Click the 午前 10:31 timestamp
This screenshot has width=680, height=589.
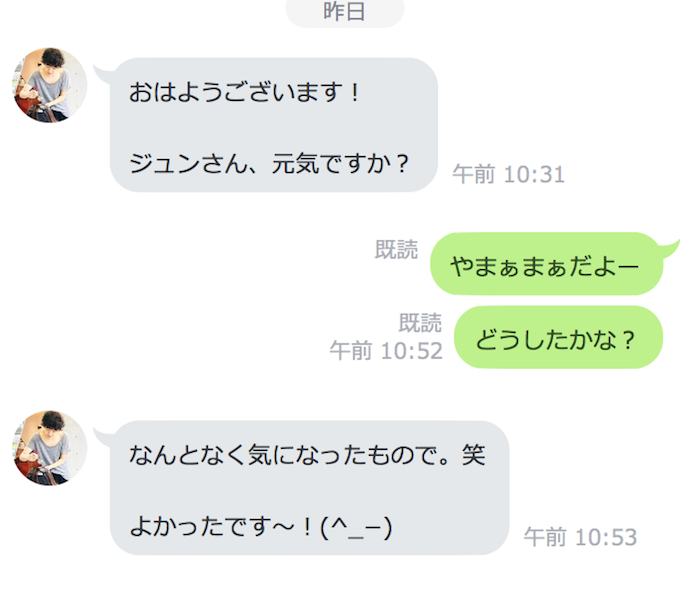coord(508,174)
